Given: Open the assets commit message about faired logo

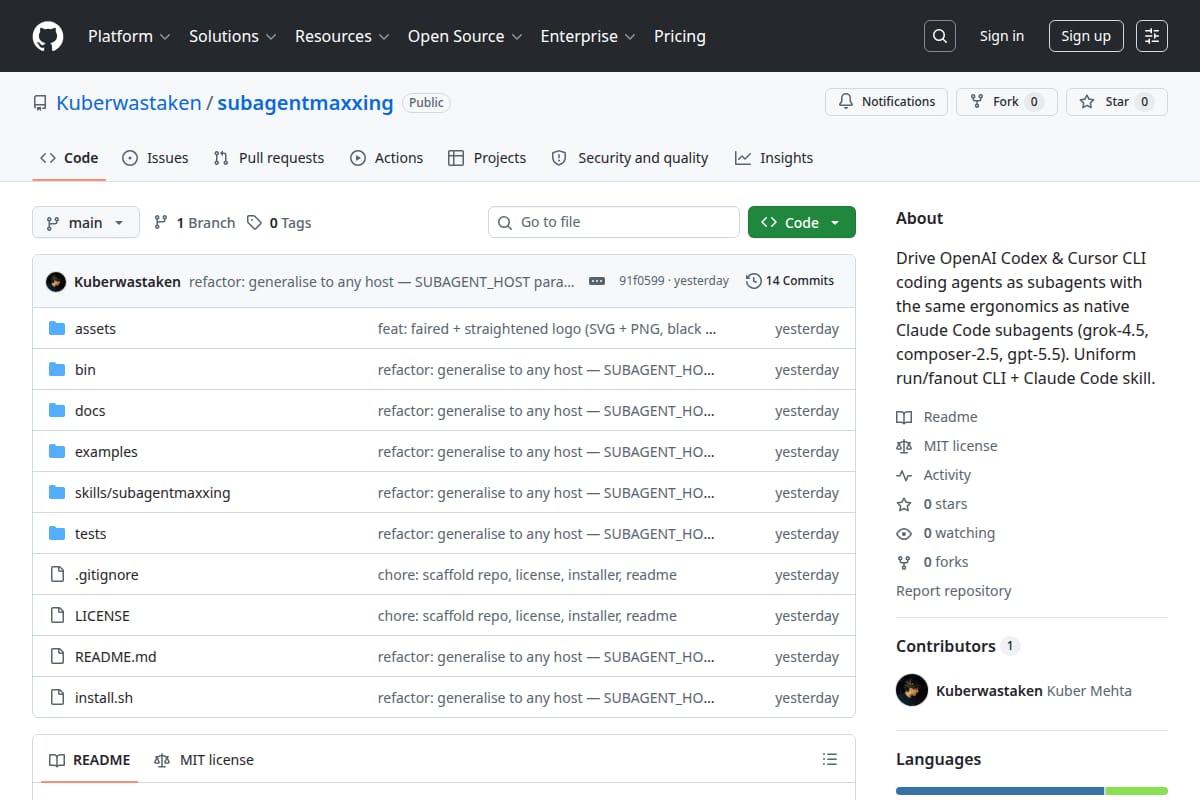Looking at the screenshot, I should click(x=547, y=329).
